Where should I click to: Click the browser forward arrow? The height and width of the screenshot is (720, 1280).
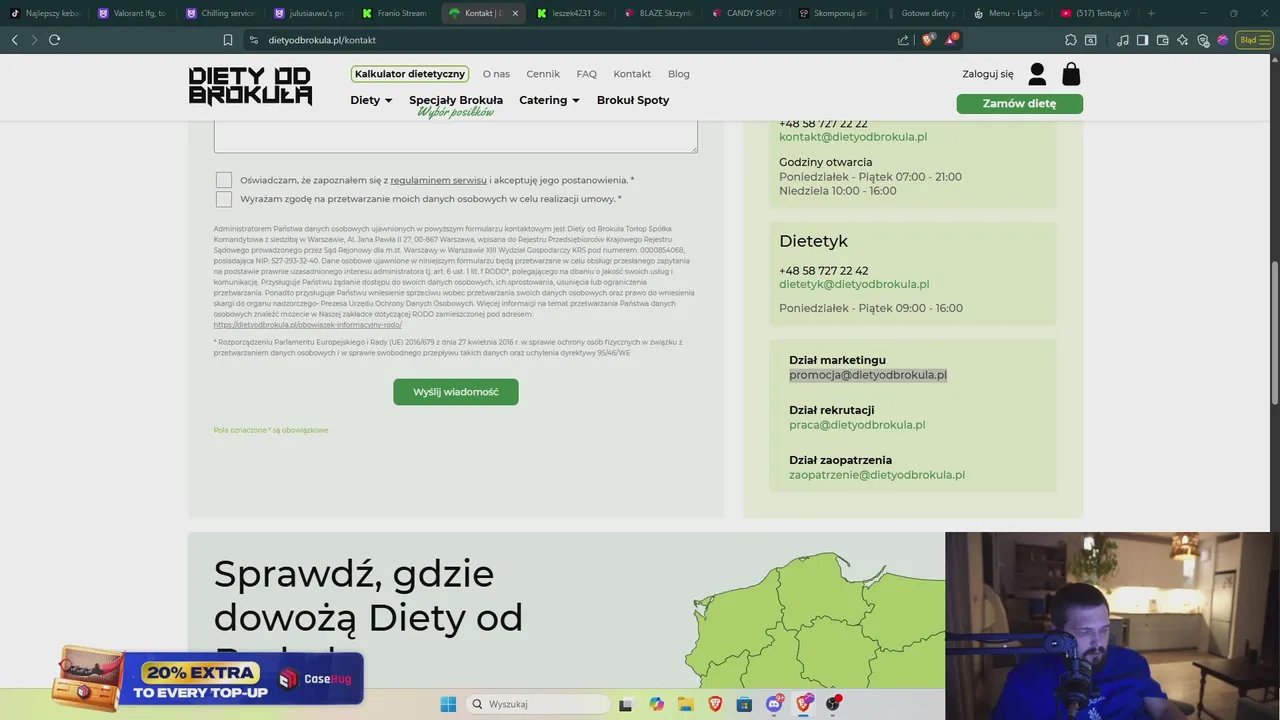tap(34, 40)
